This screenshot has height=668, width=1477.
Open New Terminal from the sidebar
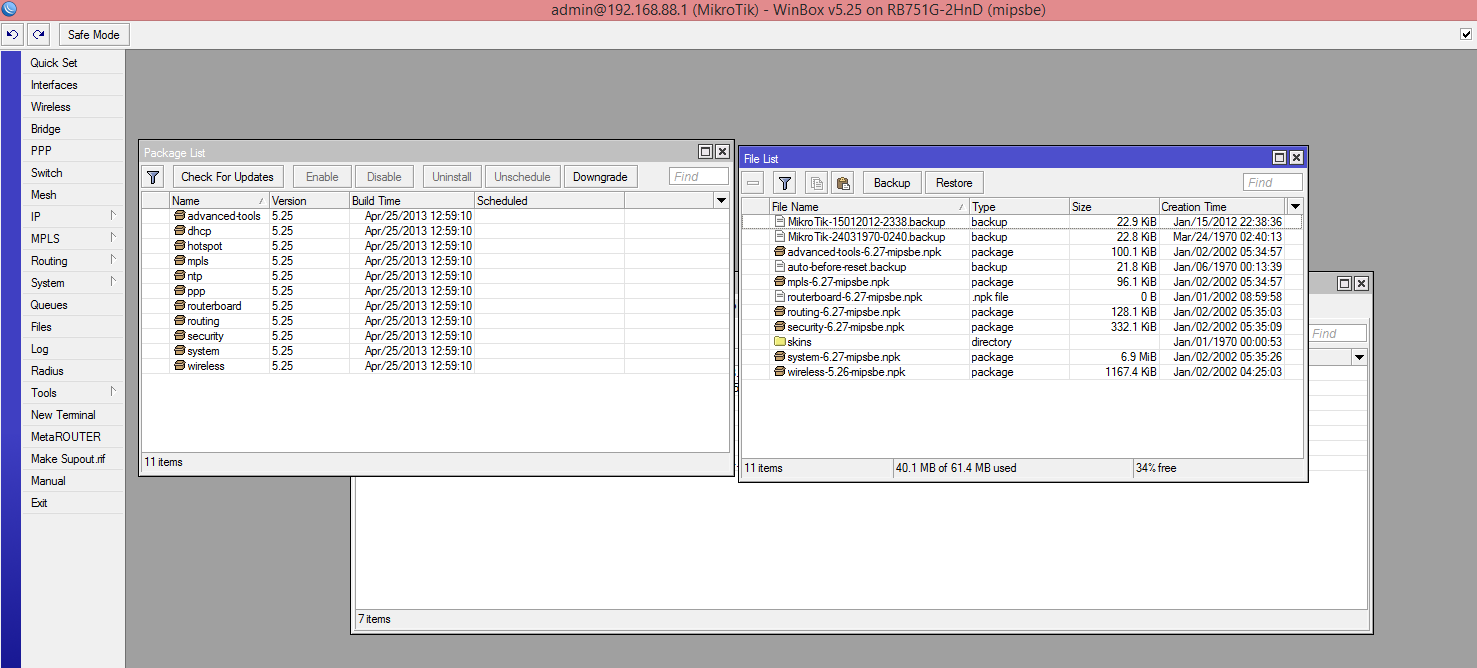pyautogui.click(x=74, y=415)
